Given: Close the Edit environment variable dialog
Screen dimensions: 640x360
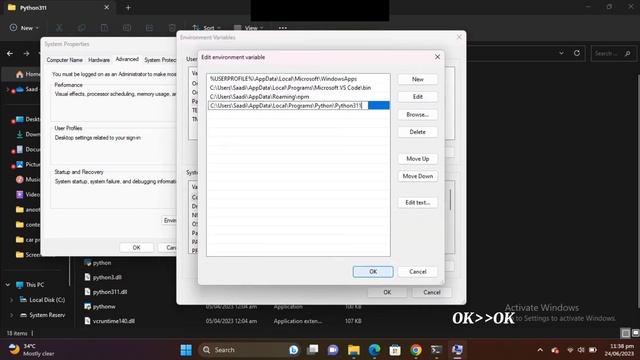Looking at the screenshot, I should click(x=437, y=57).
